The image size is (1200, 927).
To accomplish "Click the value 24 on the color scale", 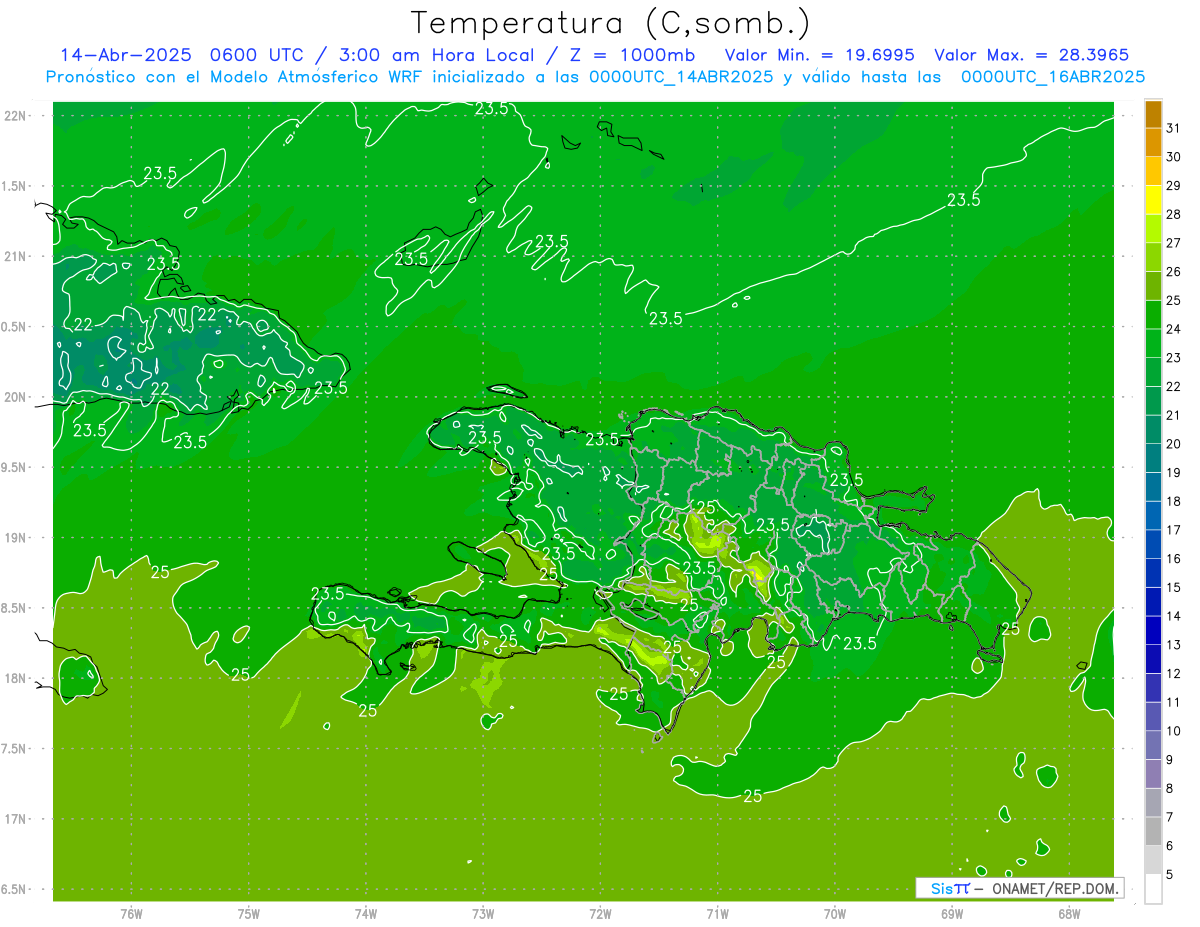I will 1174,329.
